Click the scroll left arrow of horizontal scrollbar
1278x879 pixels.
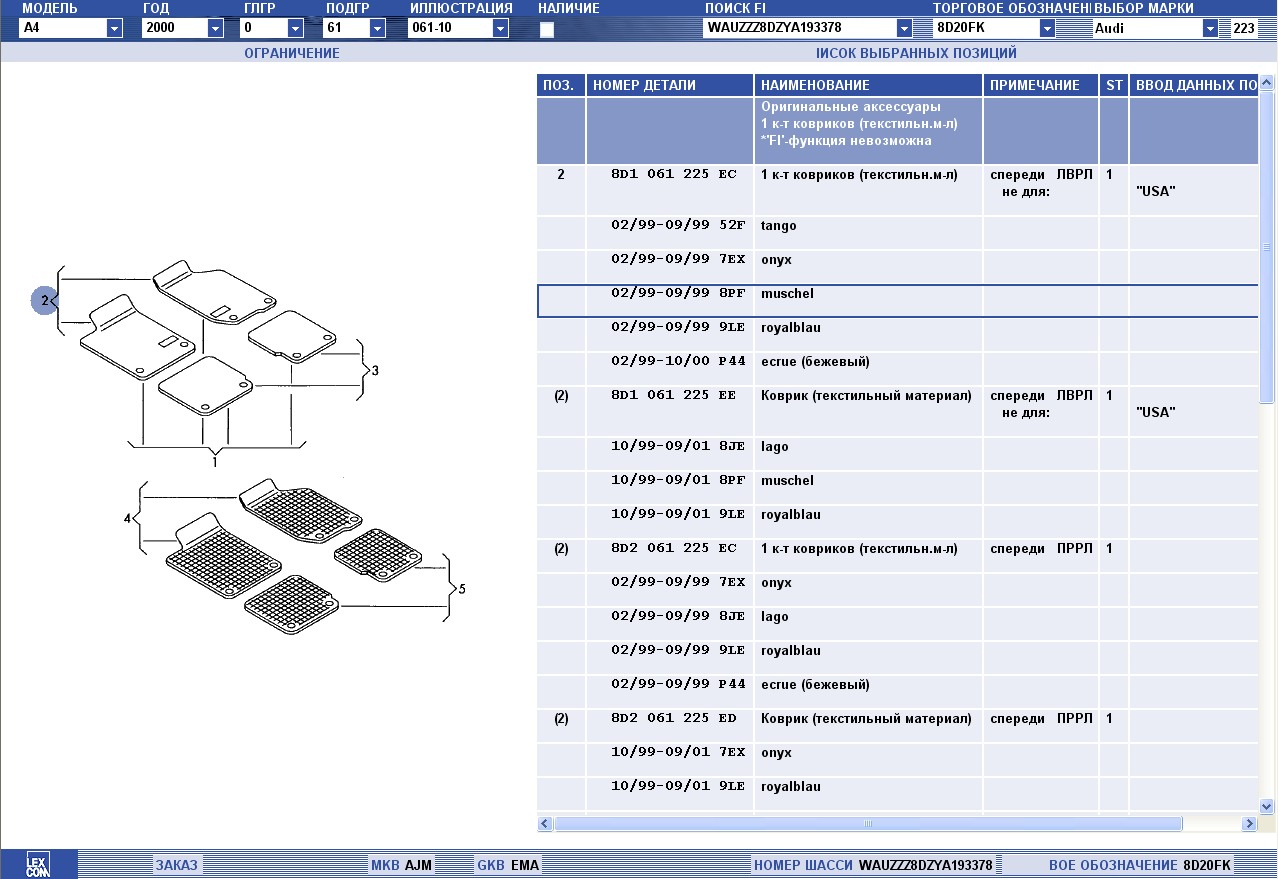(x=545, y=824)
